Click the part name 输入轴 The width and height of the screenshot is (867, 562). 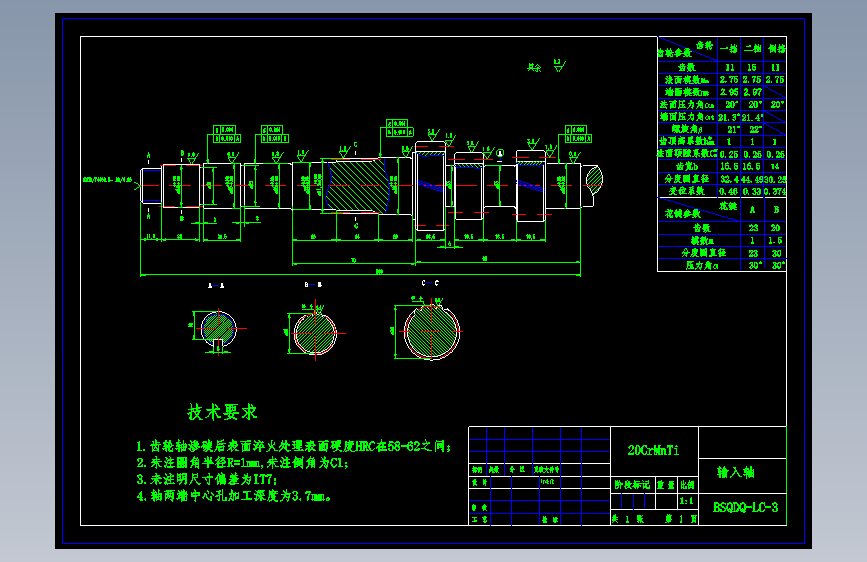click(x=735, y=472)
